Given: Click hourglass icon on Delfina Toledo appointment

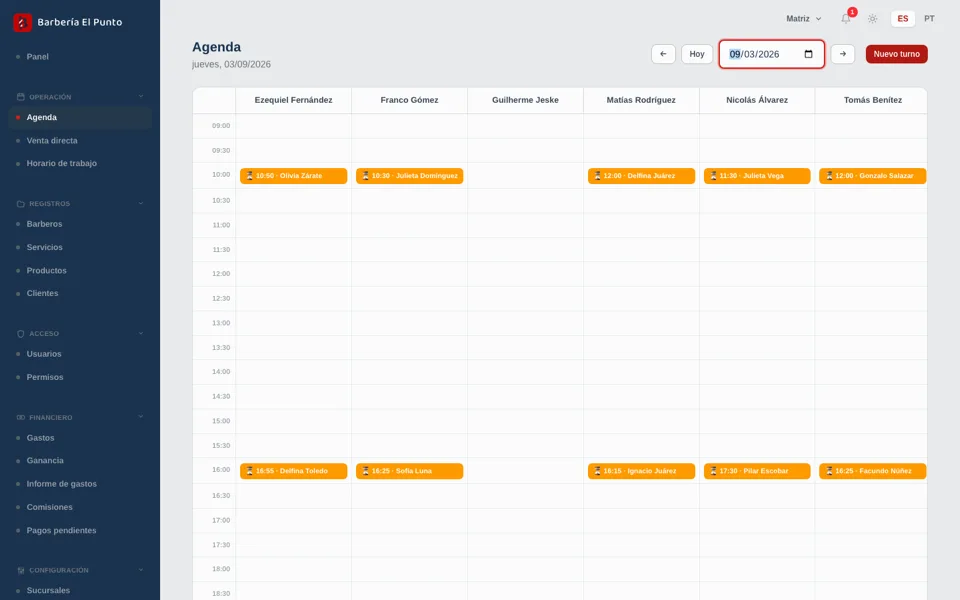Looking at the screenshot, I should pyautogui.click(x=249, y=471).
